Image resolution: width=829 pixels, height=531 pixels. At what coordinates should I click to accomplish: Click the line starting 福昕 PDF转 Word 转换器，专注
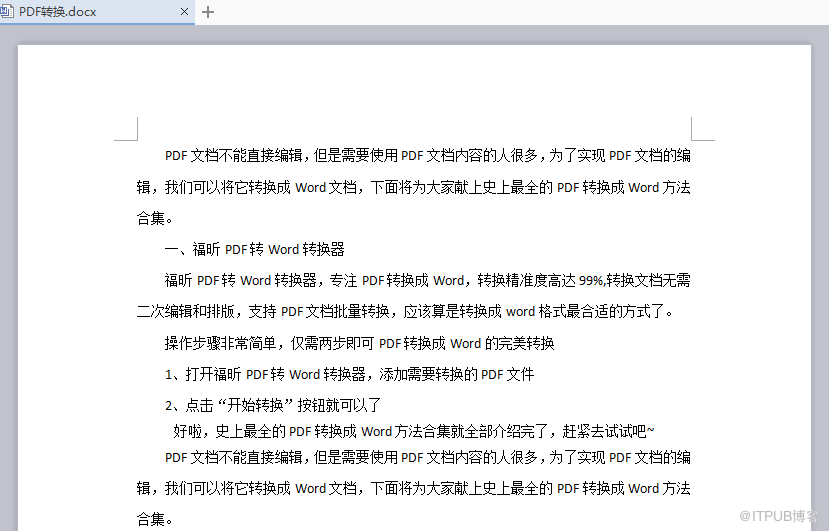pos(427,280)
